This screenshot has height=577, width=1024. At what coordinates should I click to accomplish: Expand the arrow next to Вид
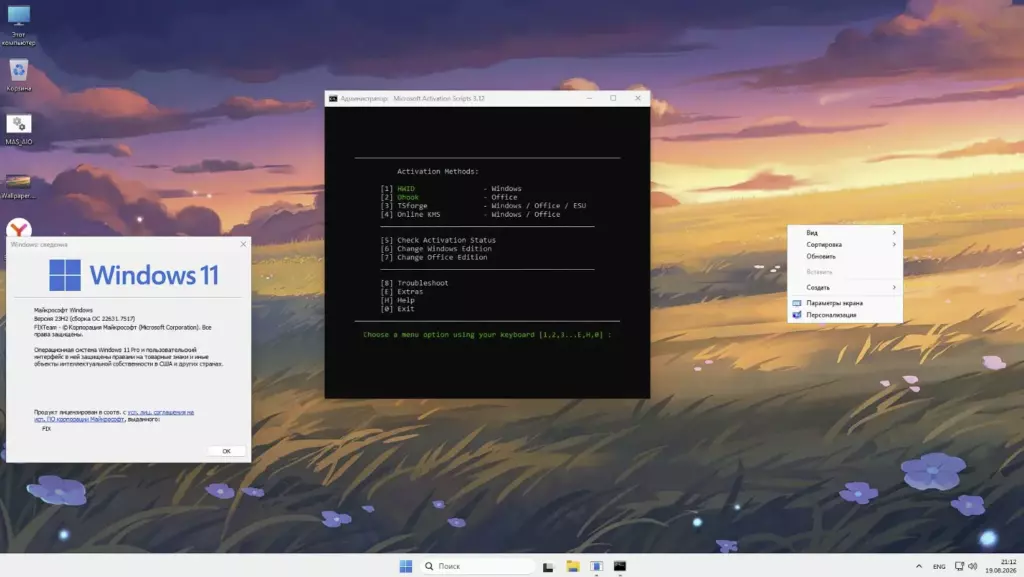(894, 232)
